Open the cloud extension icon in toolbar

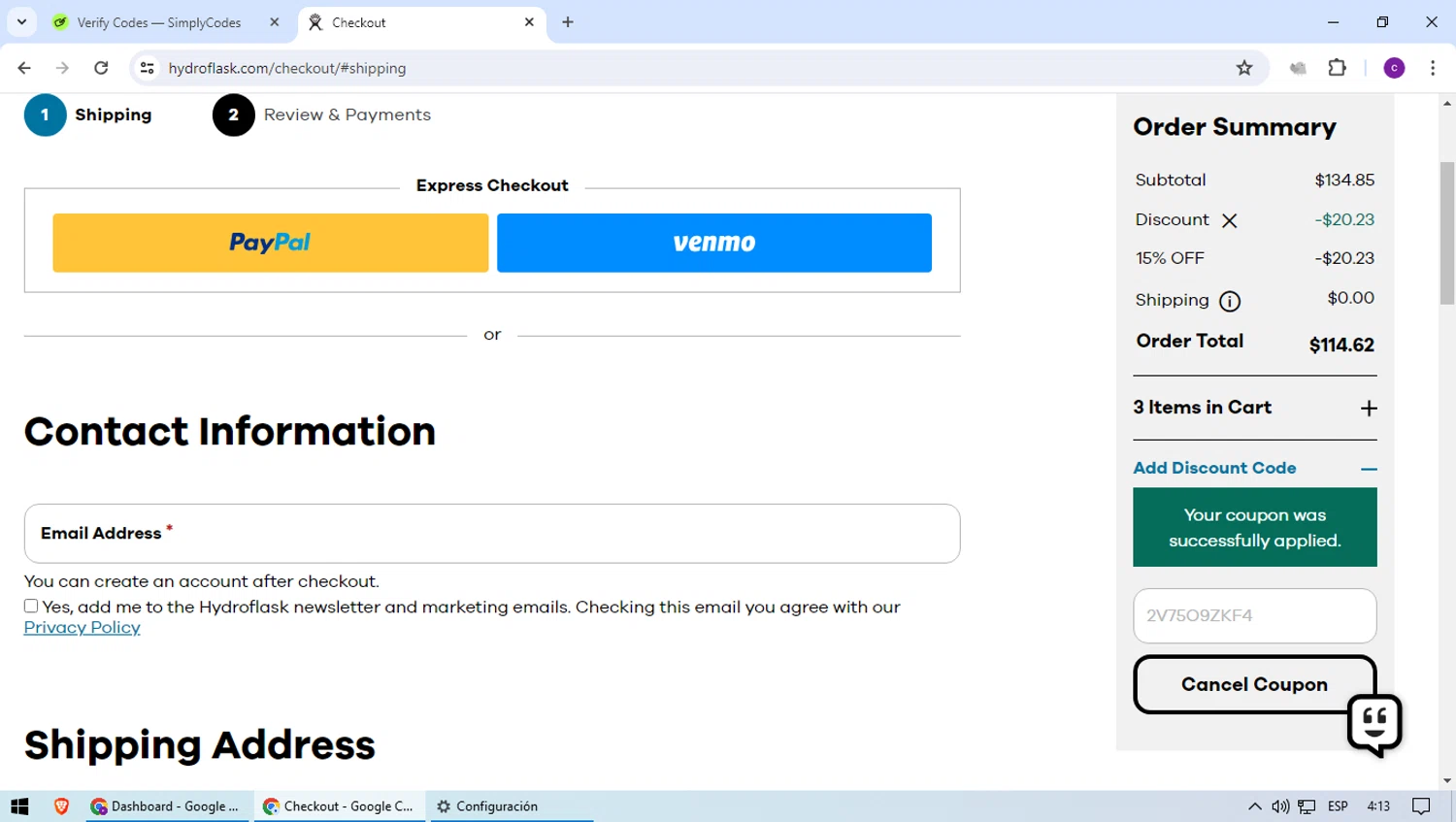point(1298,68)
